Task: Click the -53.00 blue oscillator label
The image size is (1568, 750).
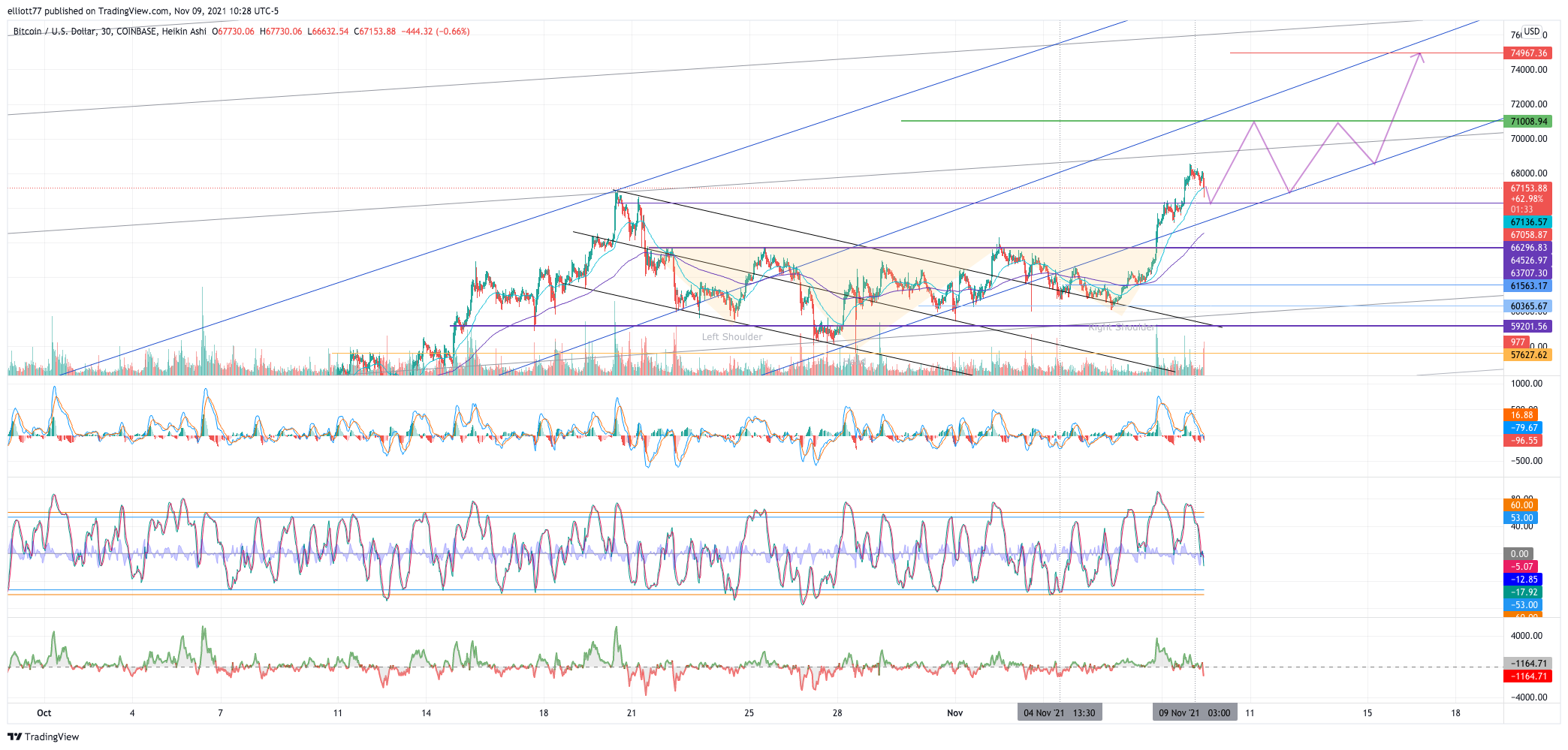Action: pyautogui.click(x=1523, y=605)
